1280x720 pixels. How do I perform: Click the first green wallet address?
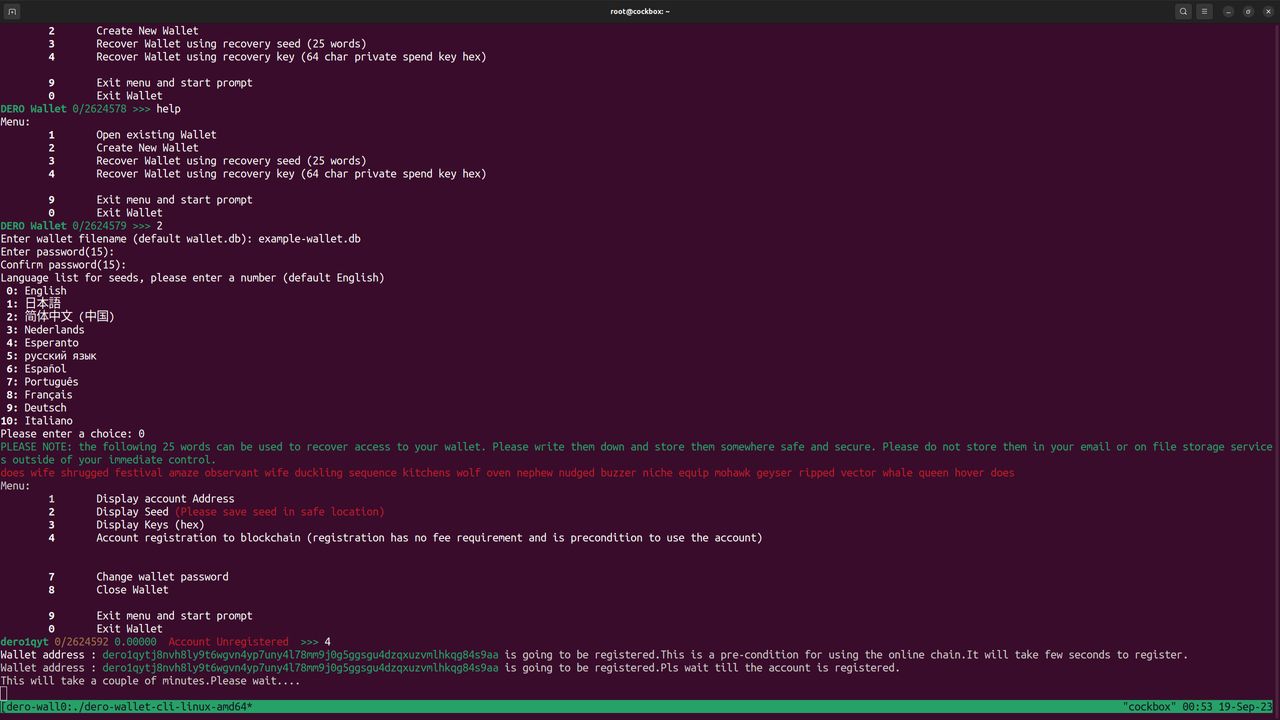[300, 654]
